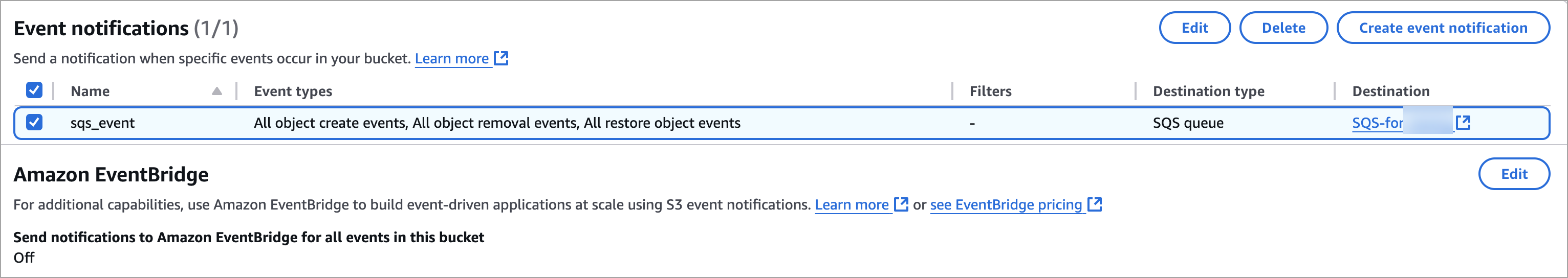Click external link icon after EventBridge pricing

tap(1095, 204)
